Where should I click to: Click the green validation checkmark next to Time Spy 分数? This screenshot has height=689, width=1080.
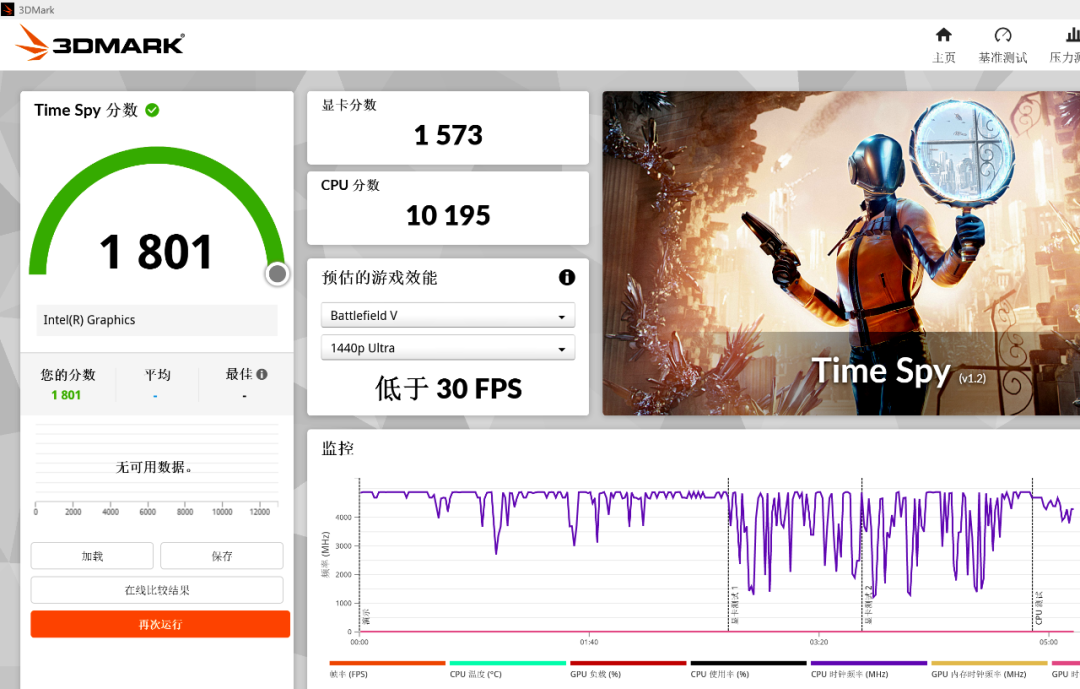(152, 110)
